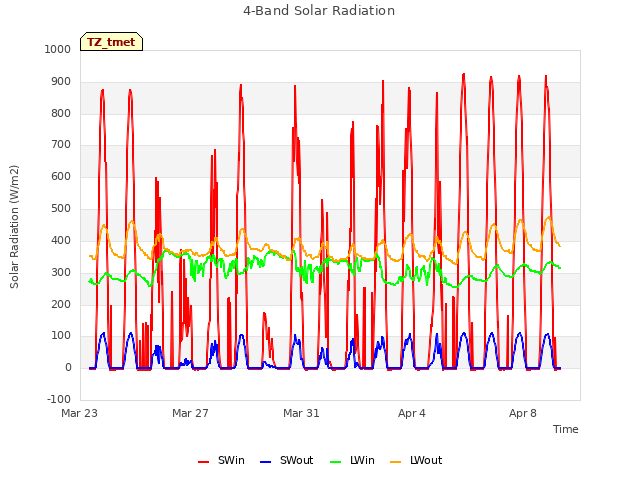Click the 800 y-axis tick label

(61, 113)
